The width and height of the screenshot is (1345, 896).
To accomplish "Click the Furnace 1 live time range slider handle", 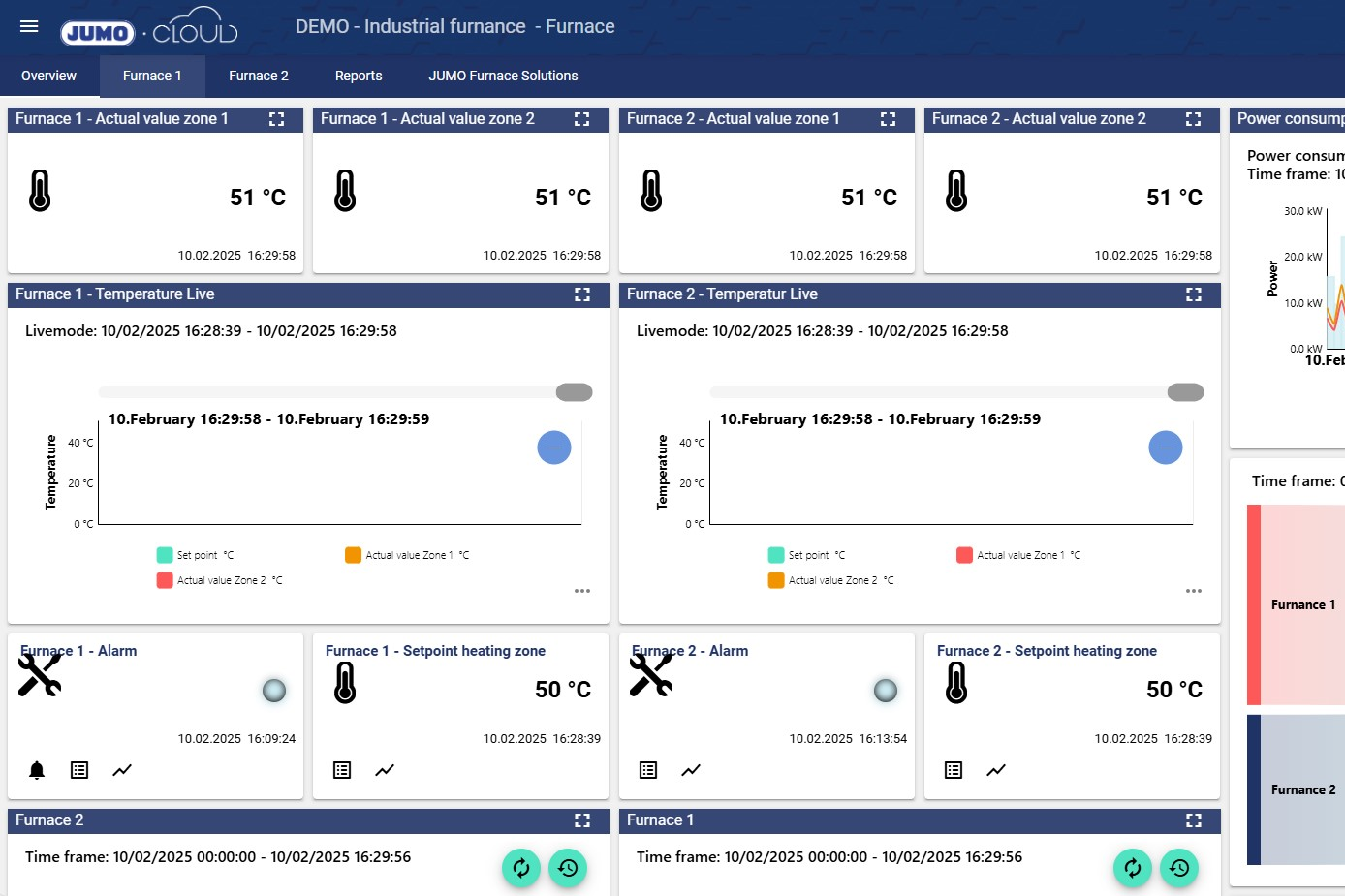I will tap(574, 392).
